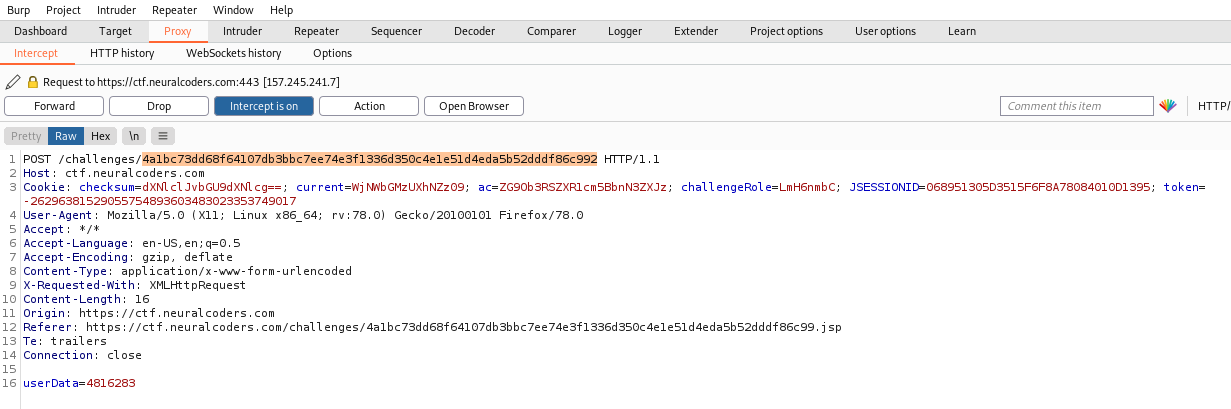The height and width of the screenshot is (409, 1231).
Task: Open the Project options tab
Action: pyautogui.click(x=786, y=31)
